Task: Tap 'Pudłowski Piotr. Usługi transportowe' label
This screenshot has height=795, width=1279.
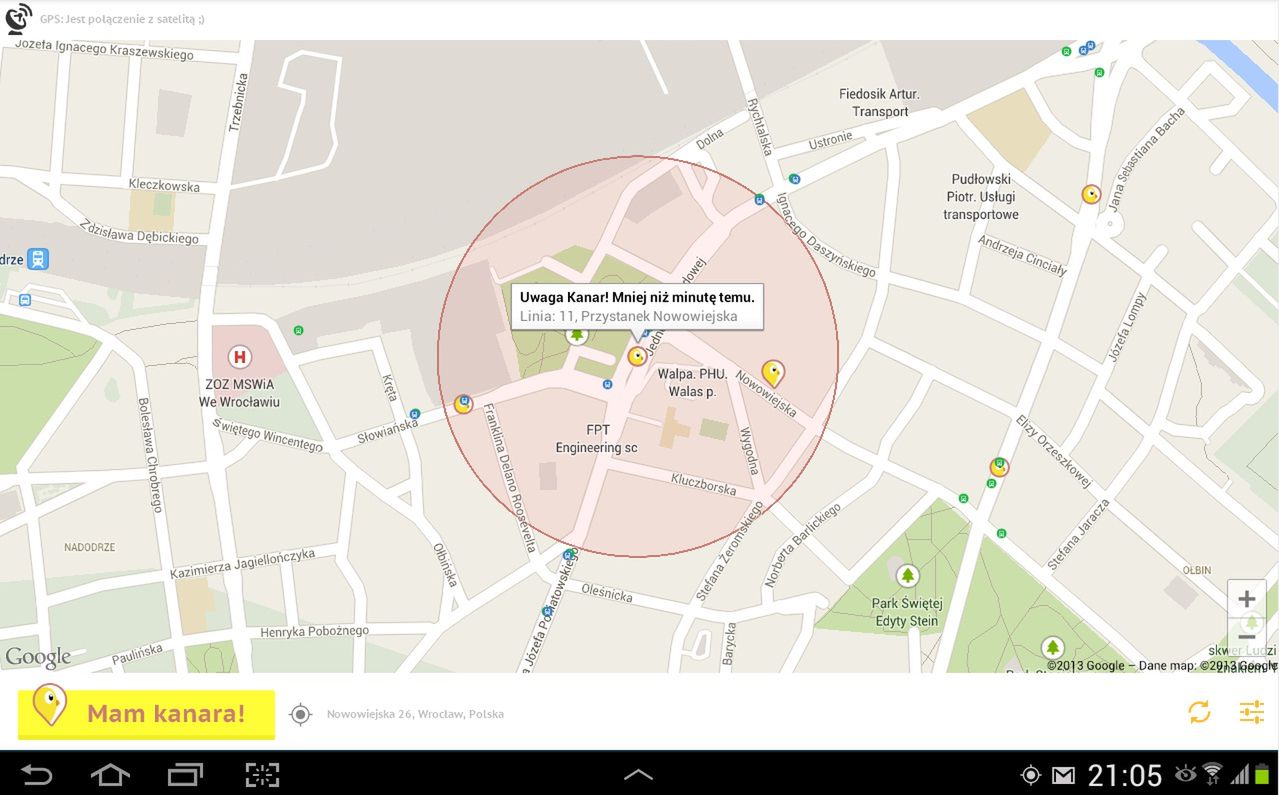Action: 981,197
